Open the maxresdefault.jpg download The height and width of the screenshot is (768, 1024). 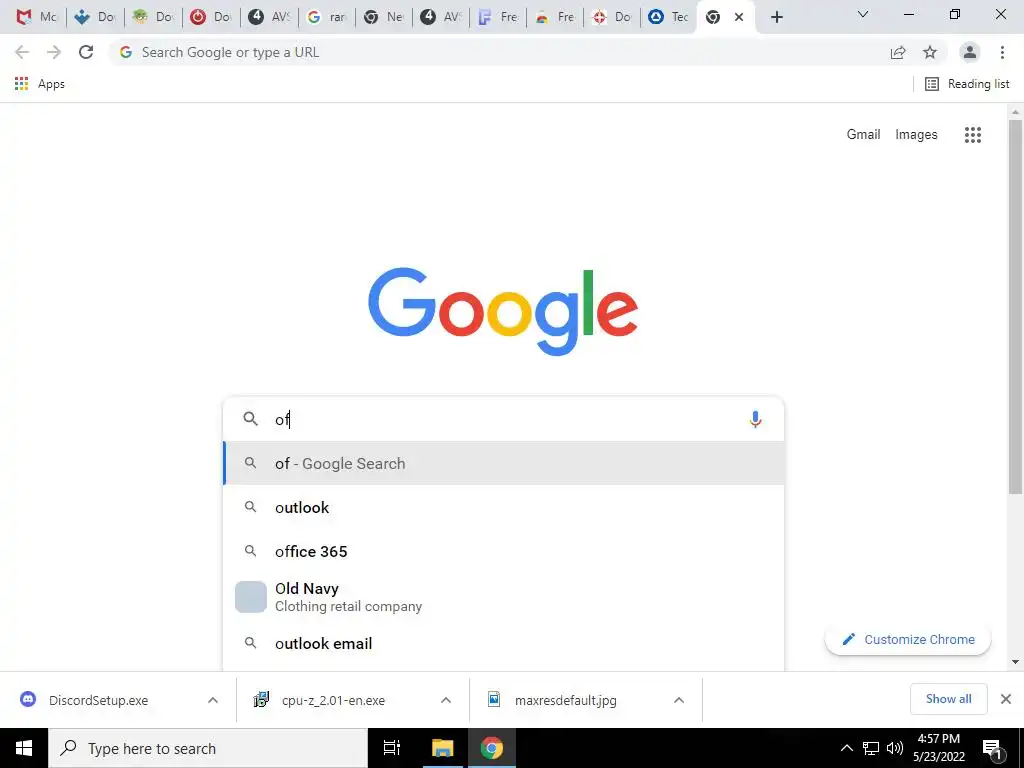pos(566,700)
